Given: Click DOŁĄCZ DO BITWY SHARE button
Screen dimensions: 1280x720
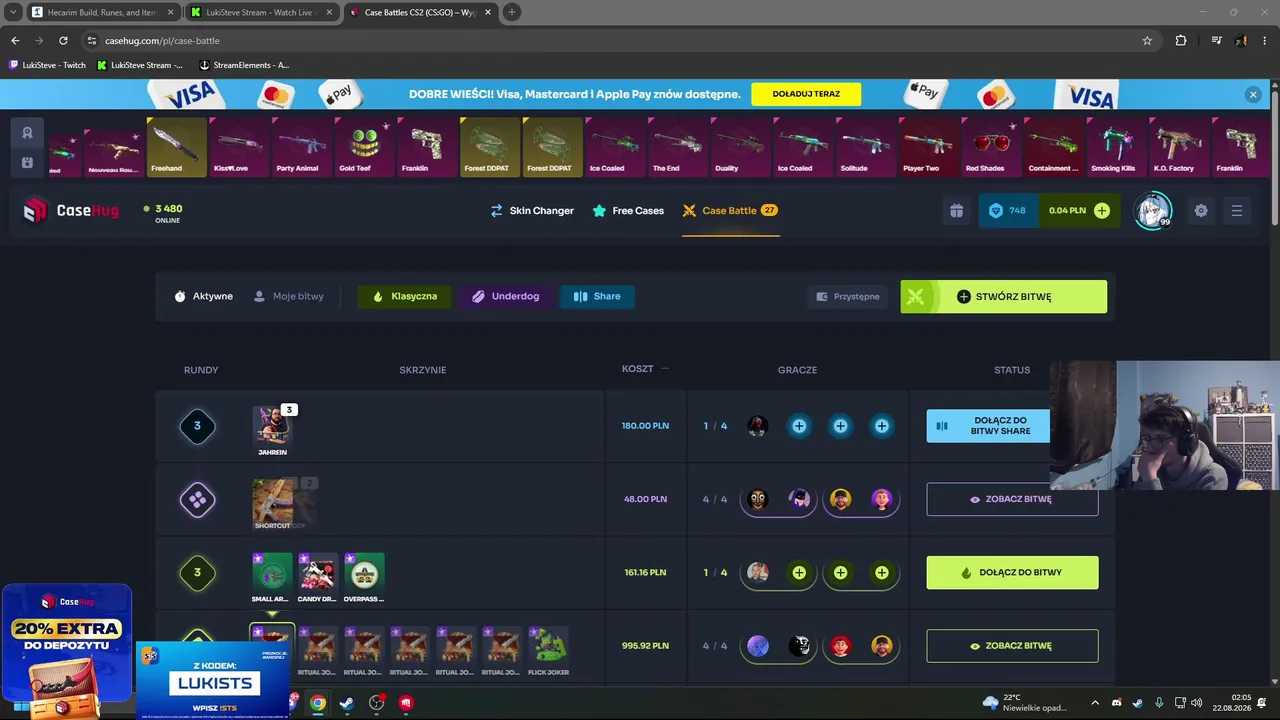Looking at the screenshot, I should tap(988, 426).
